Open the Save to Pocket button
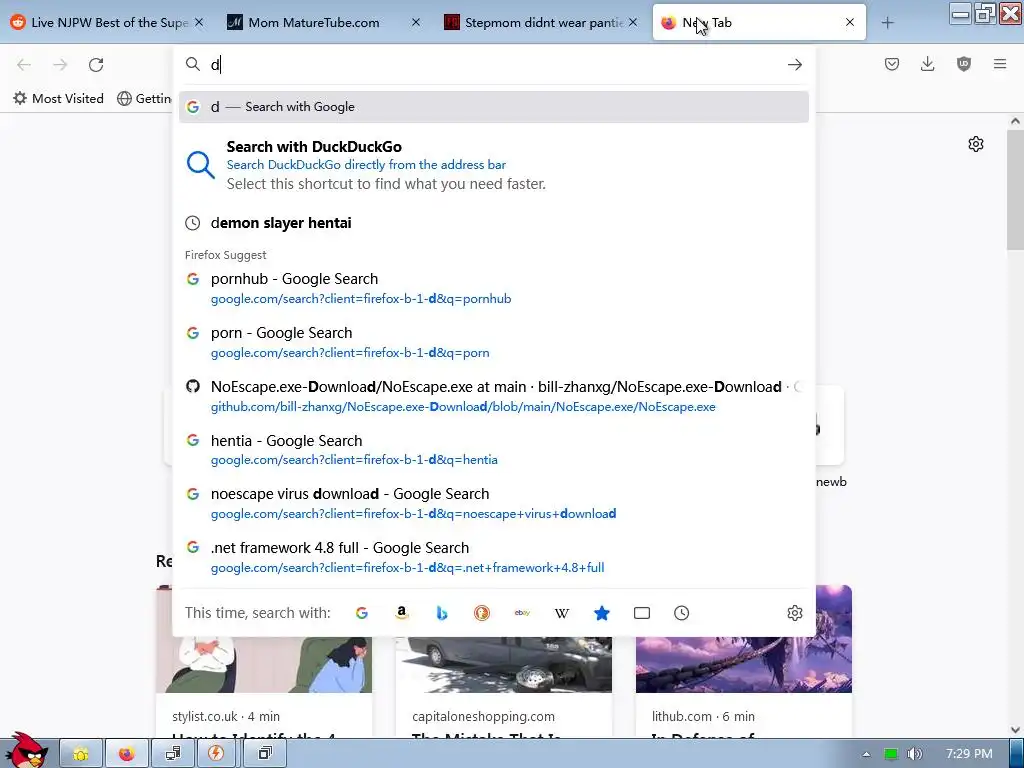The width and height of the screenshot is (1024, 768). tap(891, 64)
